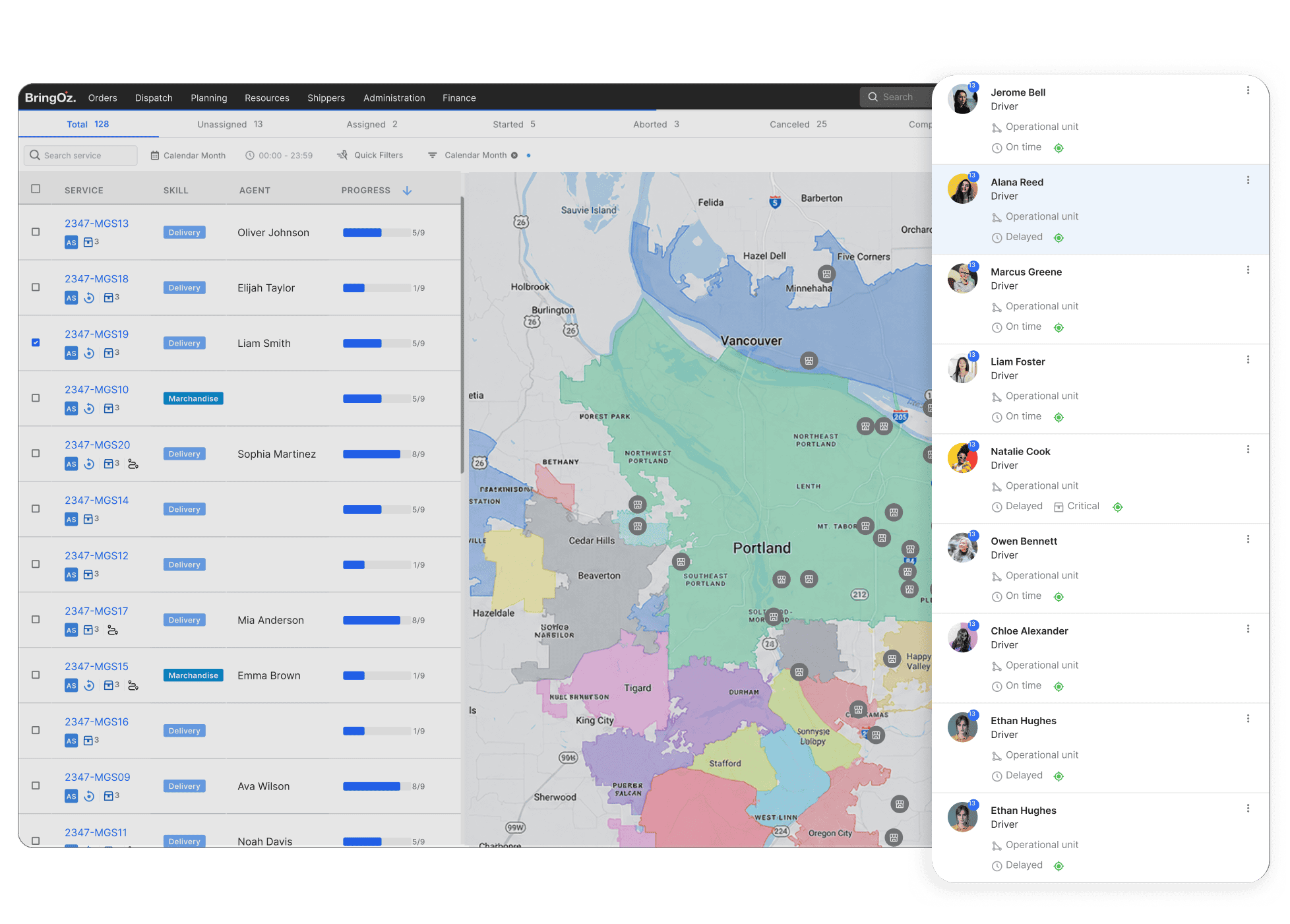The image size is (1290, 924).
Task: Click the team route icon under 2347-MGS20
Action: [x=133, y=464]
